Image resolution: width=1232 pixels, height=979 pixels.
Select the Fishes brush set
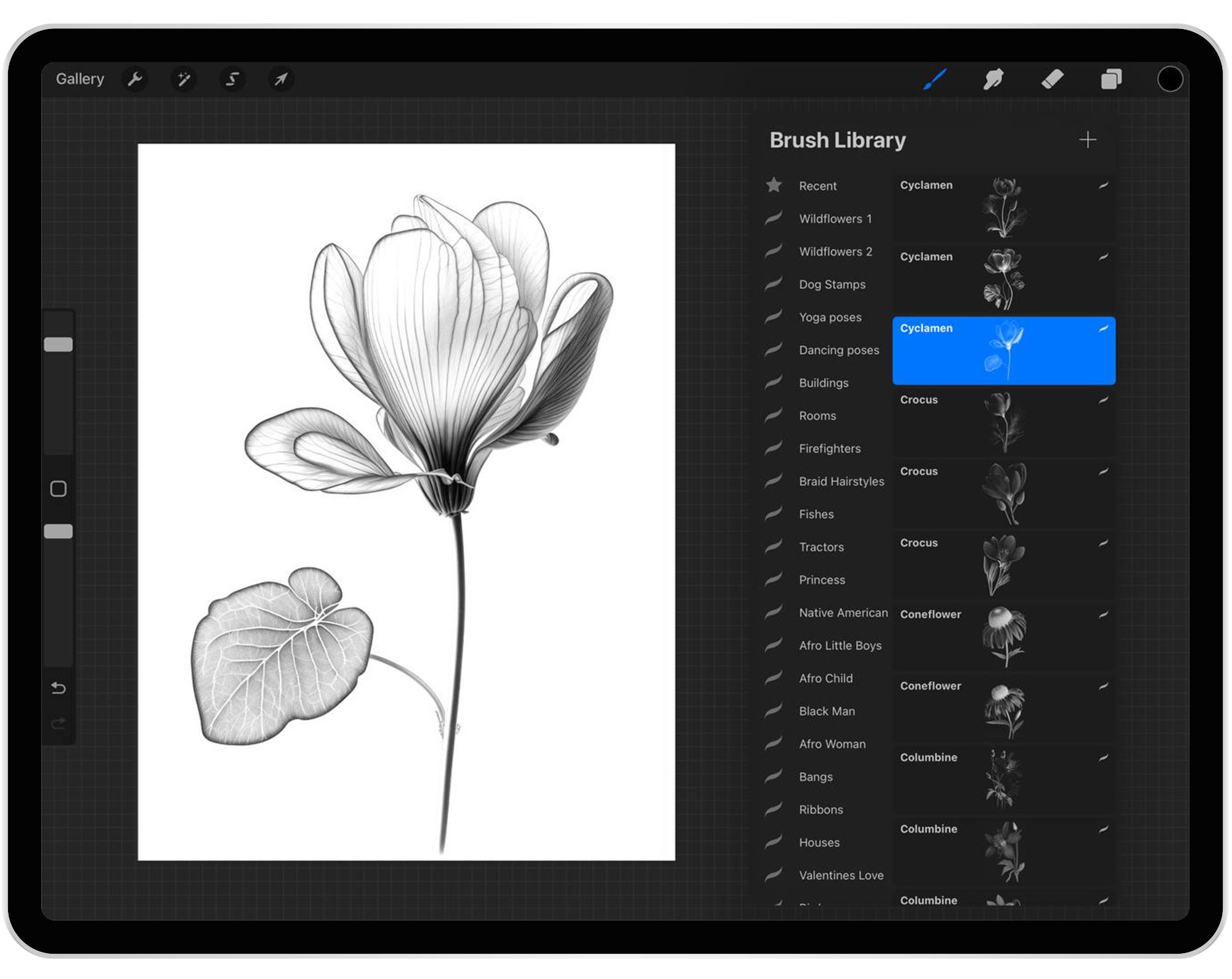[x=825, y=514]
